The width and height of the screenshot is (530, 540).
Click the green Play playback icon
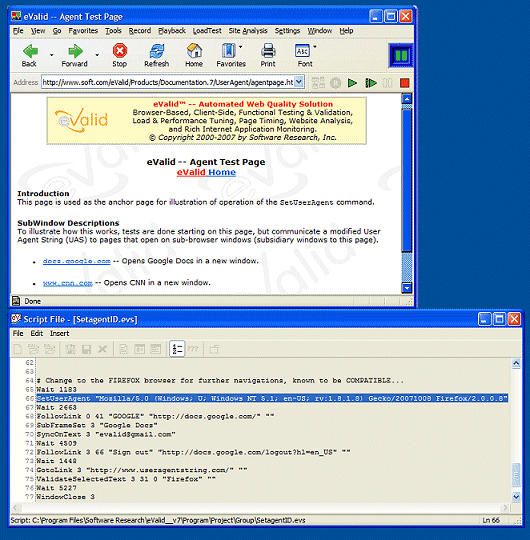coord(352,83)
